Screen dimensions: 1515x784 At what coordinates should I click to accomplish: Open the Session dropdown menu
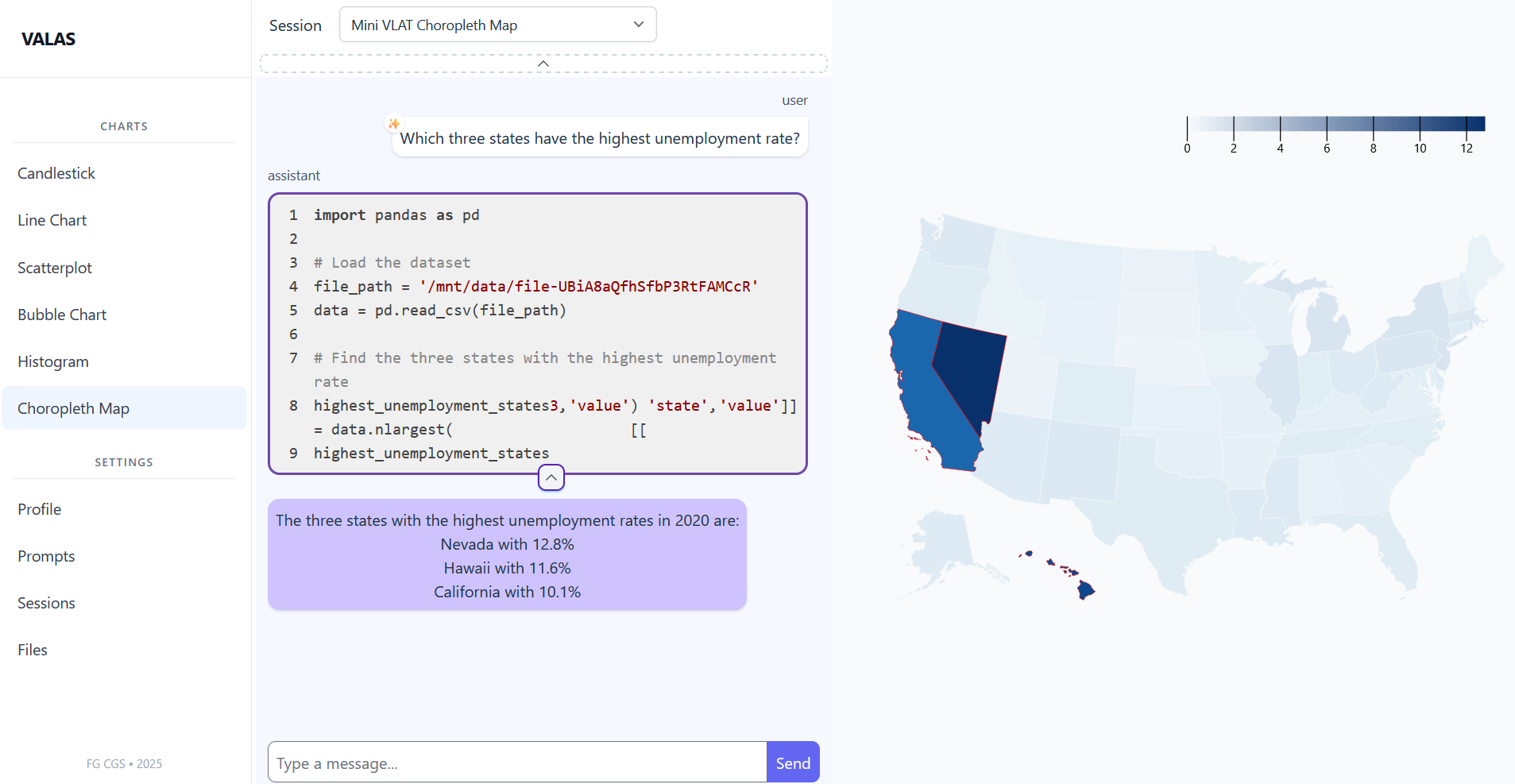pyautogui.click(x=497, y=25)
